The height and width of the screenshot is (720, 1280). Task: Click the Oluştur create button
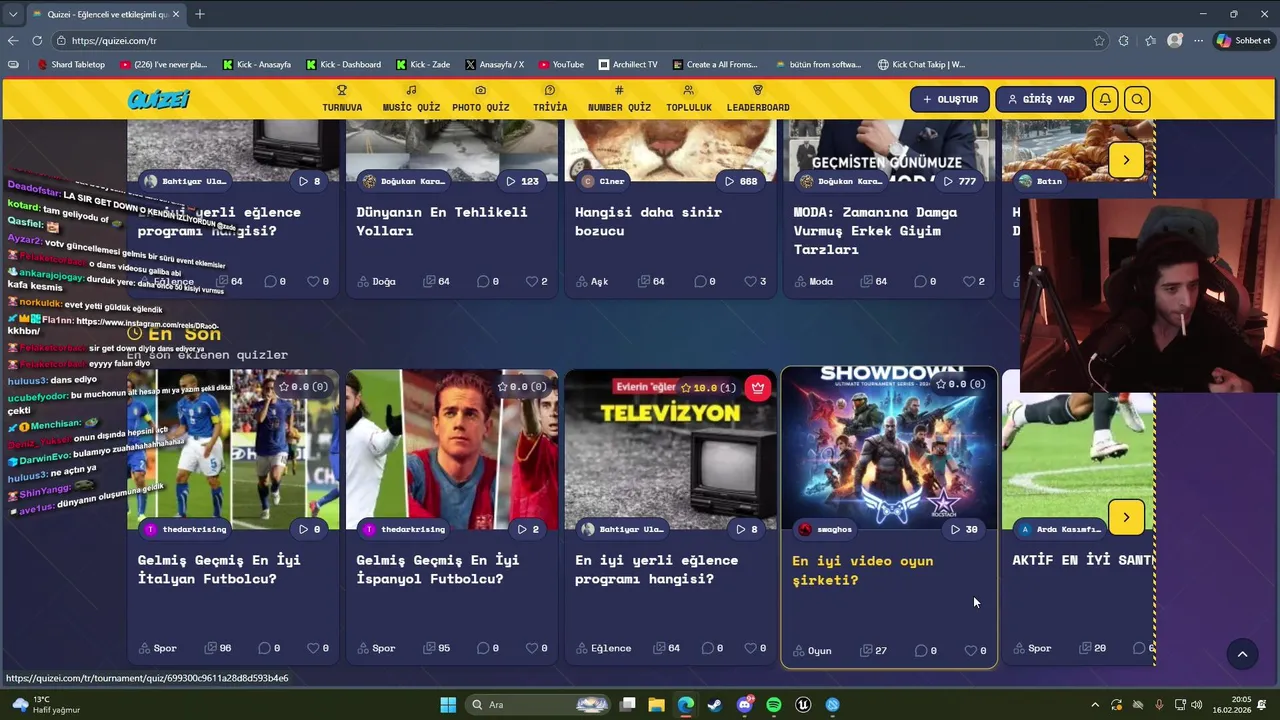[950, 99]
